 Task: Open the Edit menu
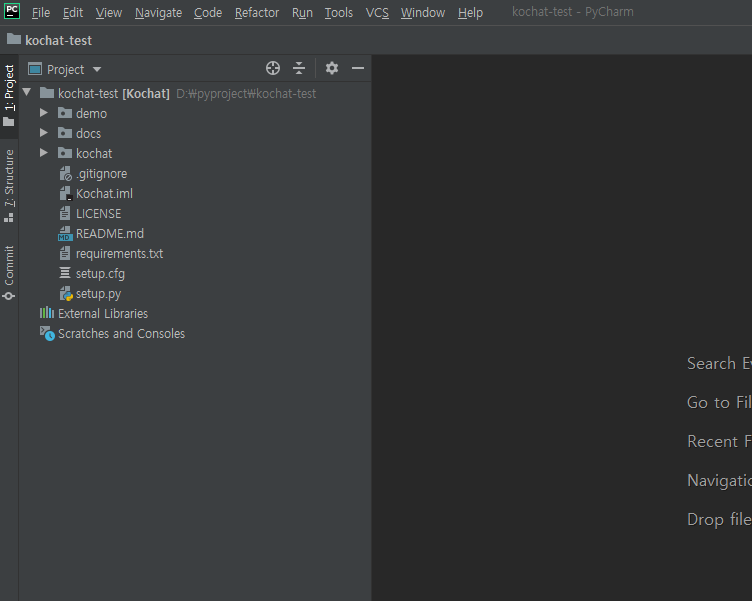pos(73,12)
